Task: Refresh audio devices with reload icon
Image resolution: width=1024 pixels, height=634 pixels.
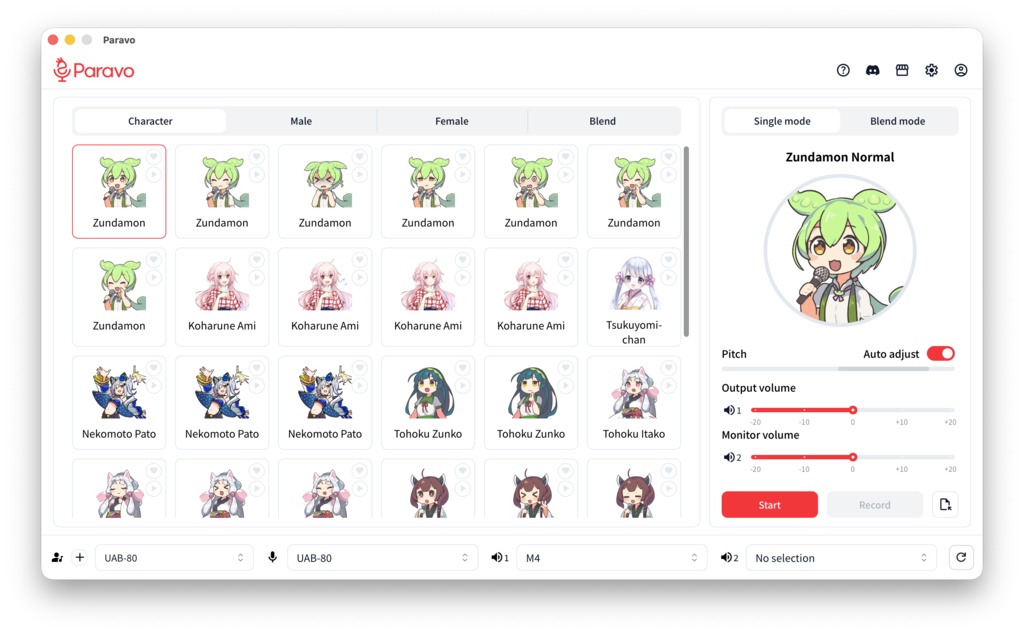Action: [961, 557]
